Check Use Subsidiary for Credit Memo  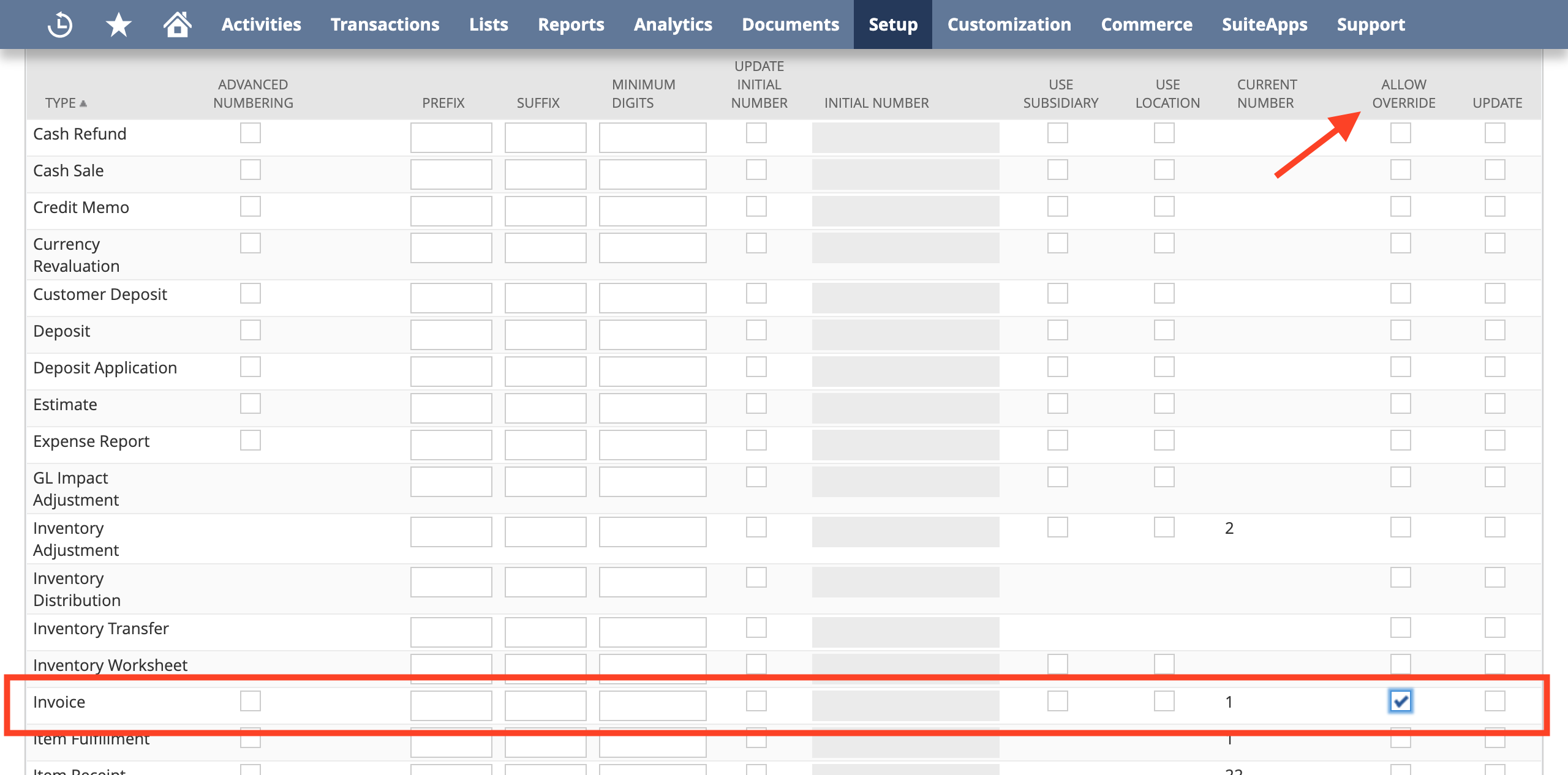point(1057,206)
